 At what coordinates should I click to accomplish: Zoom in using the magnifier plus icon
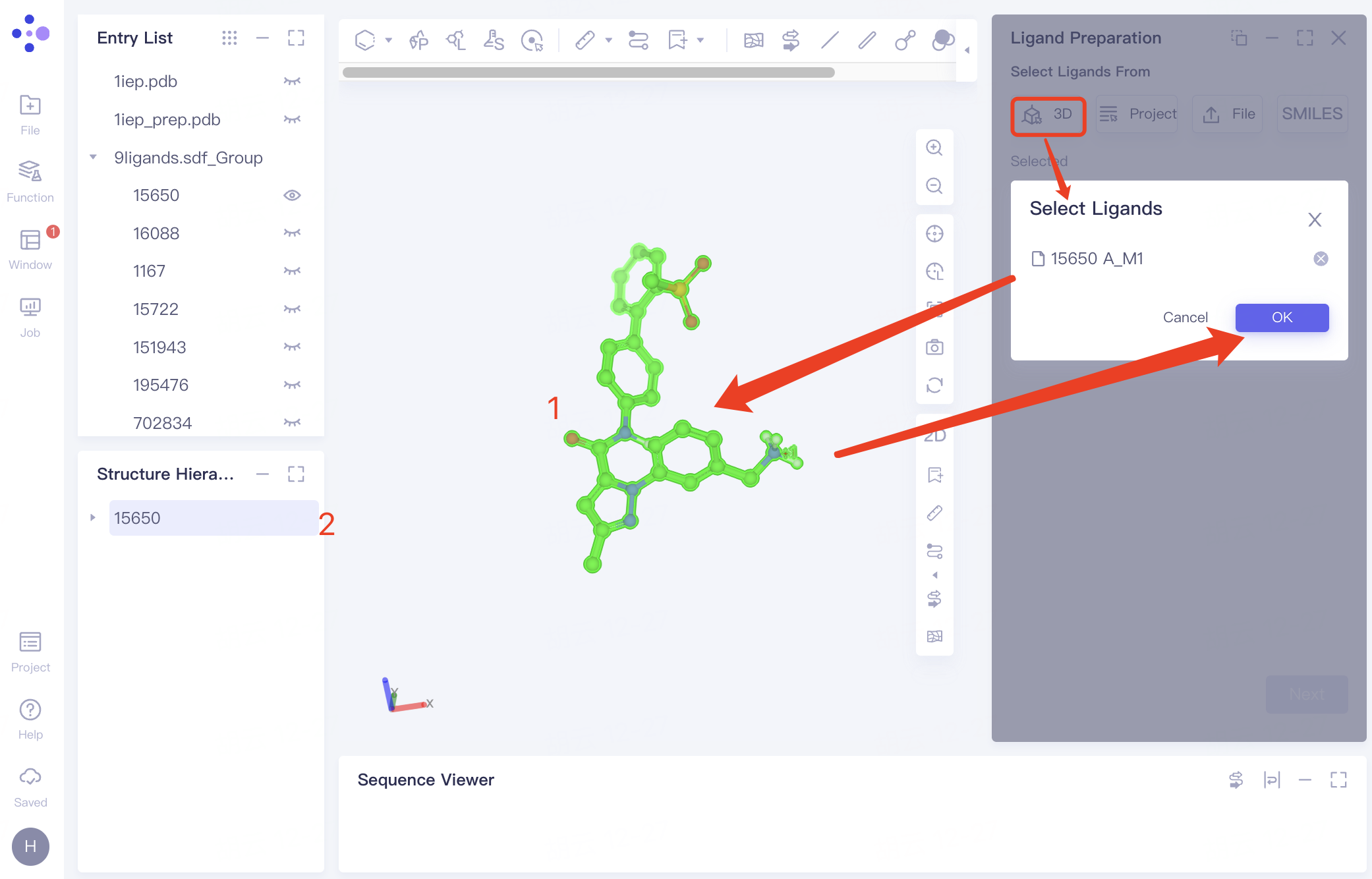[934, 148]
